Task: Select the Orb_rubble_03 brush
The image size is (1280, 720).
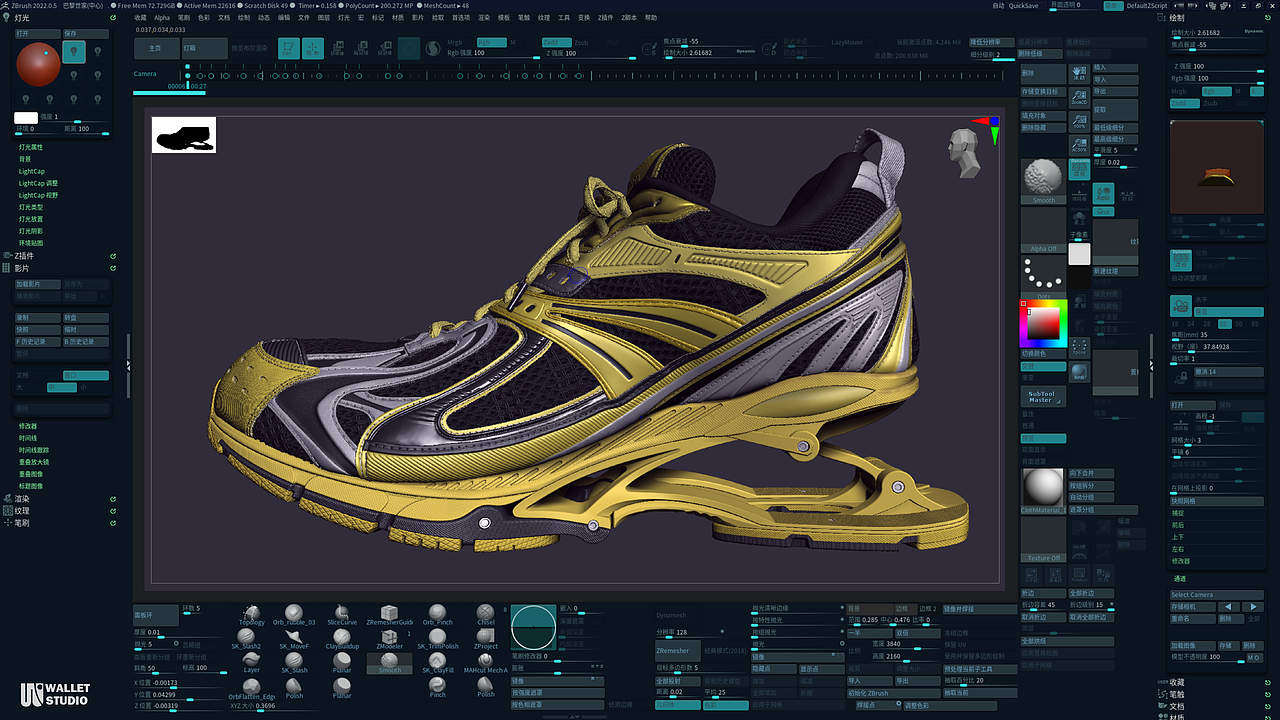Action: click(294, 614)
